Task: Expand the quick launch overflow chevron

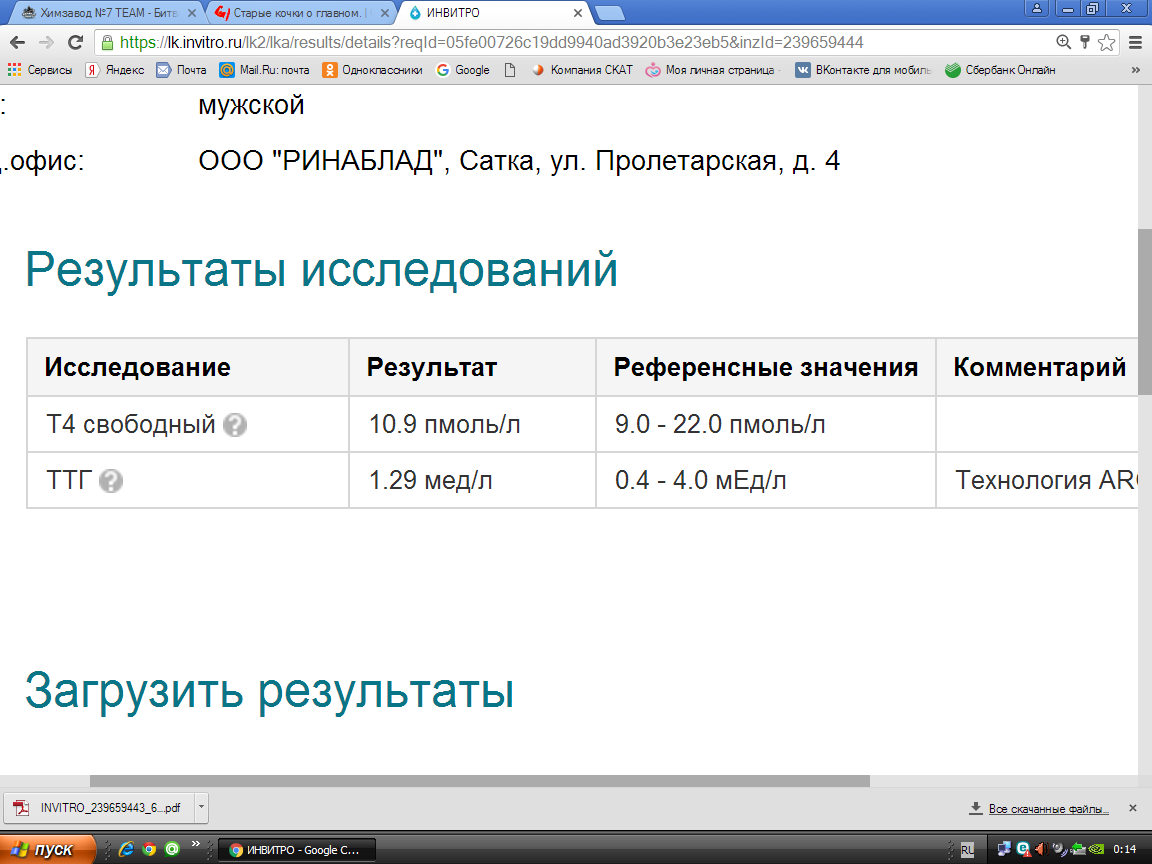Action: (196, 845)
